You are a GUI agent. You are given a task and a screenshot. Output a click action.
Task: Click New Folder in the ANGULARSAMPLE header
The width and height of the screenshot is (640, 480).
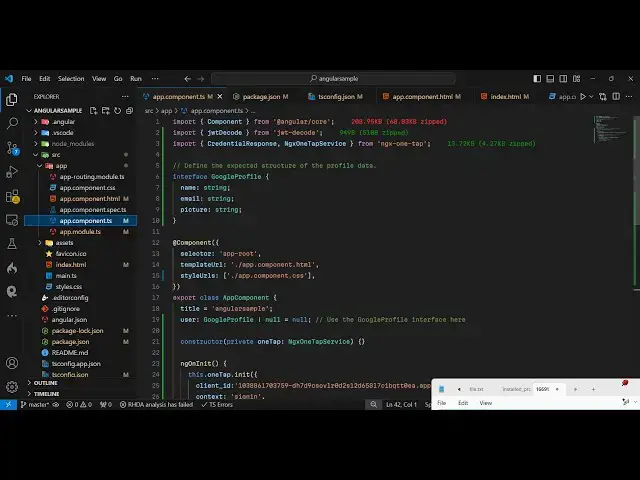point(105,111)
